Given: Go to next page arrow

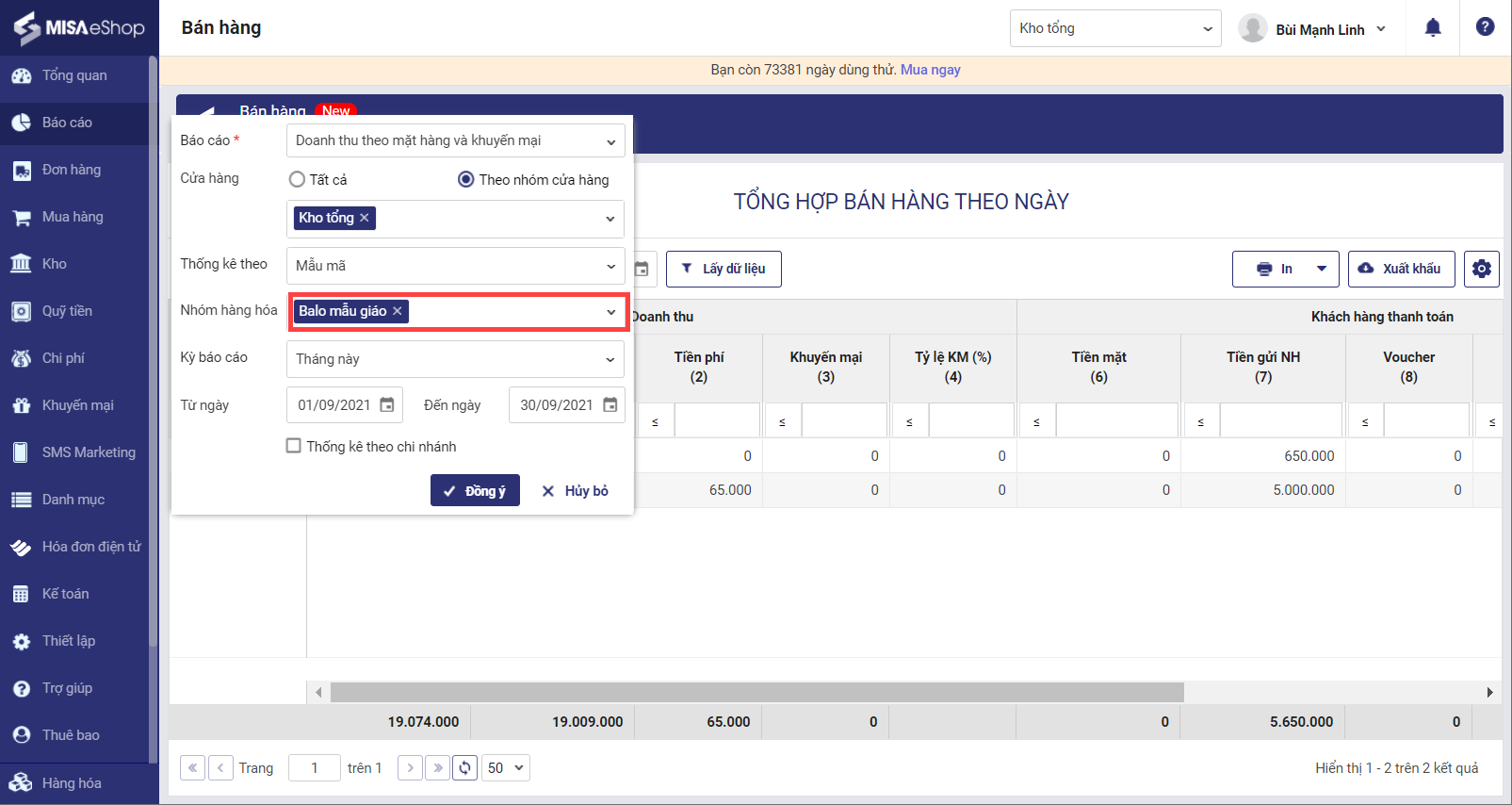Looking at the screenshot, I should pos(410,767).
